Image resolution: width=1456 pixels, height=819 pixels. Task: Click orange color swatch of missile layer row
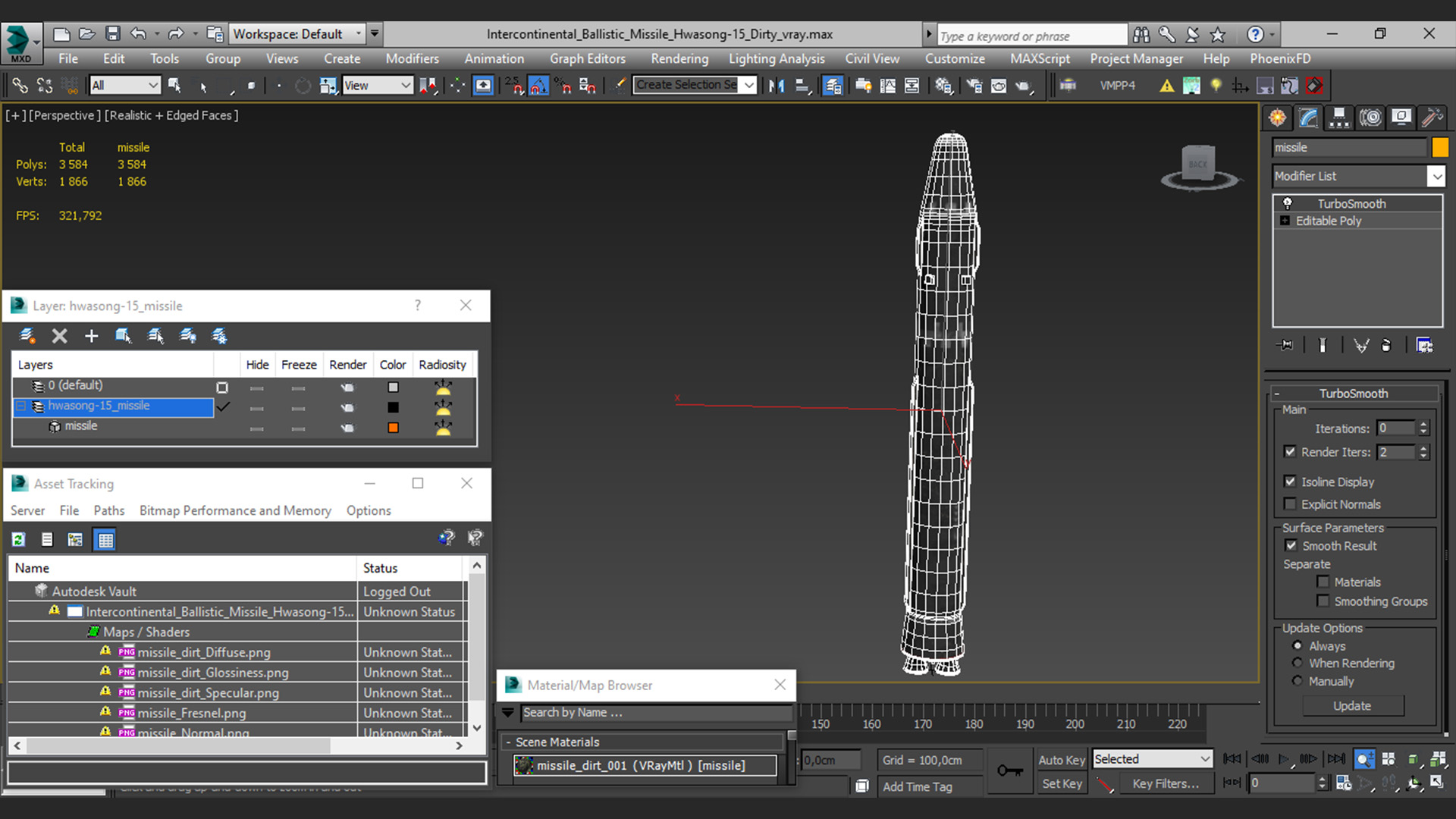coord(393,428)
